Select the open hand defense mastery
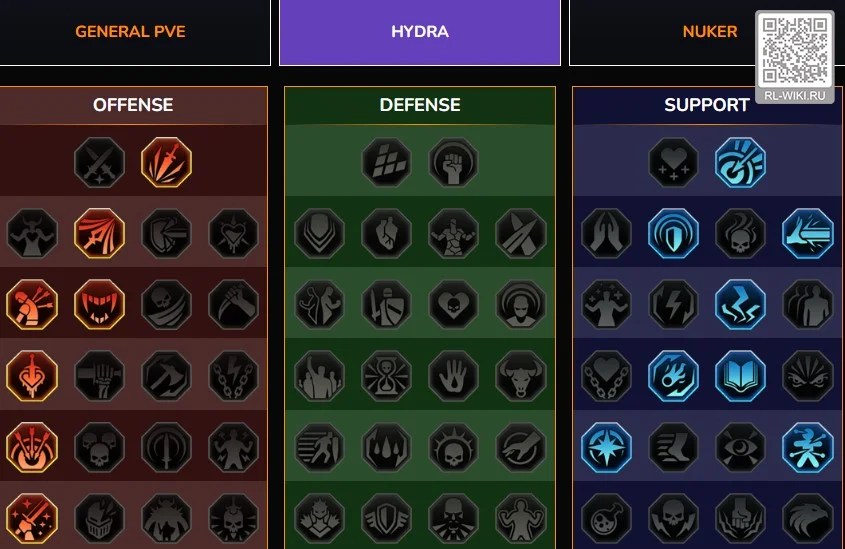The image size is (845, 549). 453,376
